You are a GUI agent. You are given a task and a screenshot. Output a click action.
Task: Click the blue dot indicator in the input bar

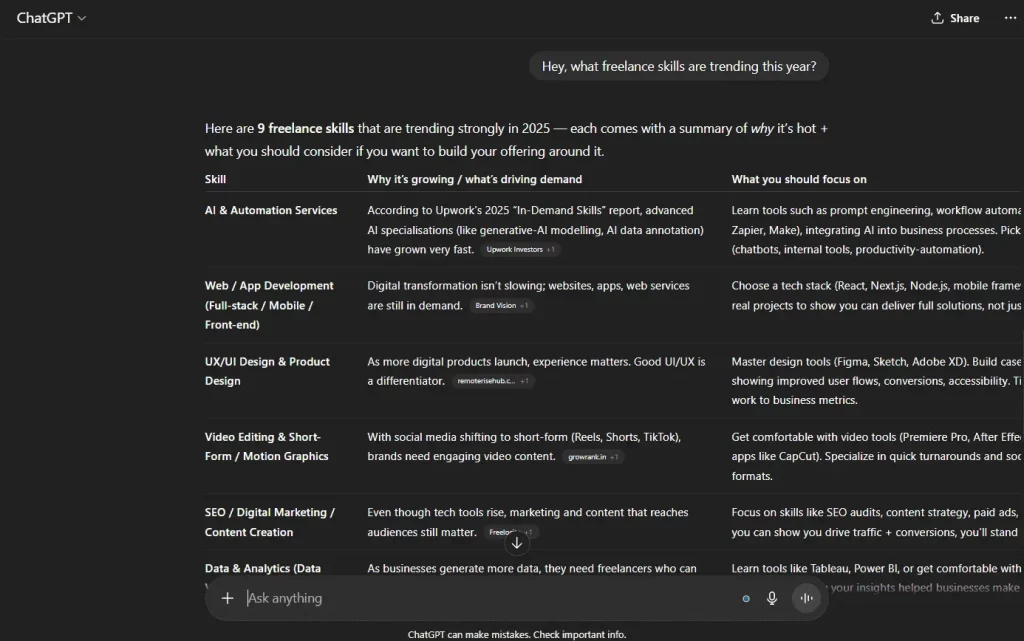pyautogui.click(x=746, y=599)
